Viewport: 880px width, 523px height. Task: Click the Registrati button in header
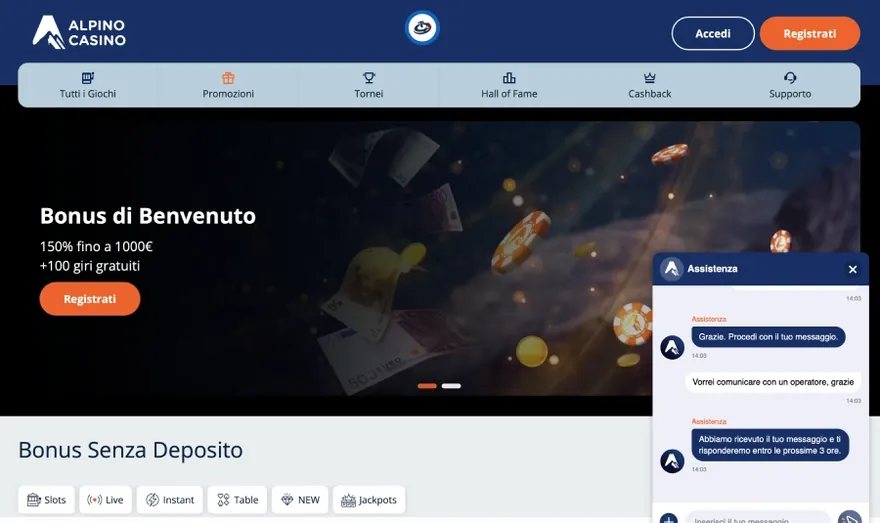tap(810, 34)
